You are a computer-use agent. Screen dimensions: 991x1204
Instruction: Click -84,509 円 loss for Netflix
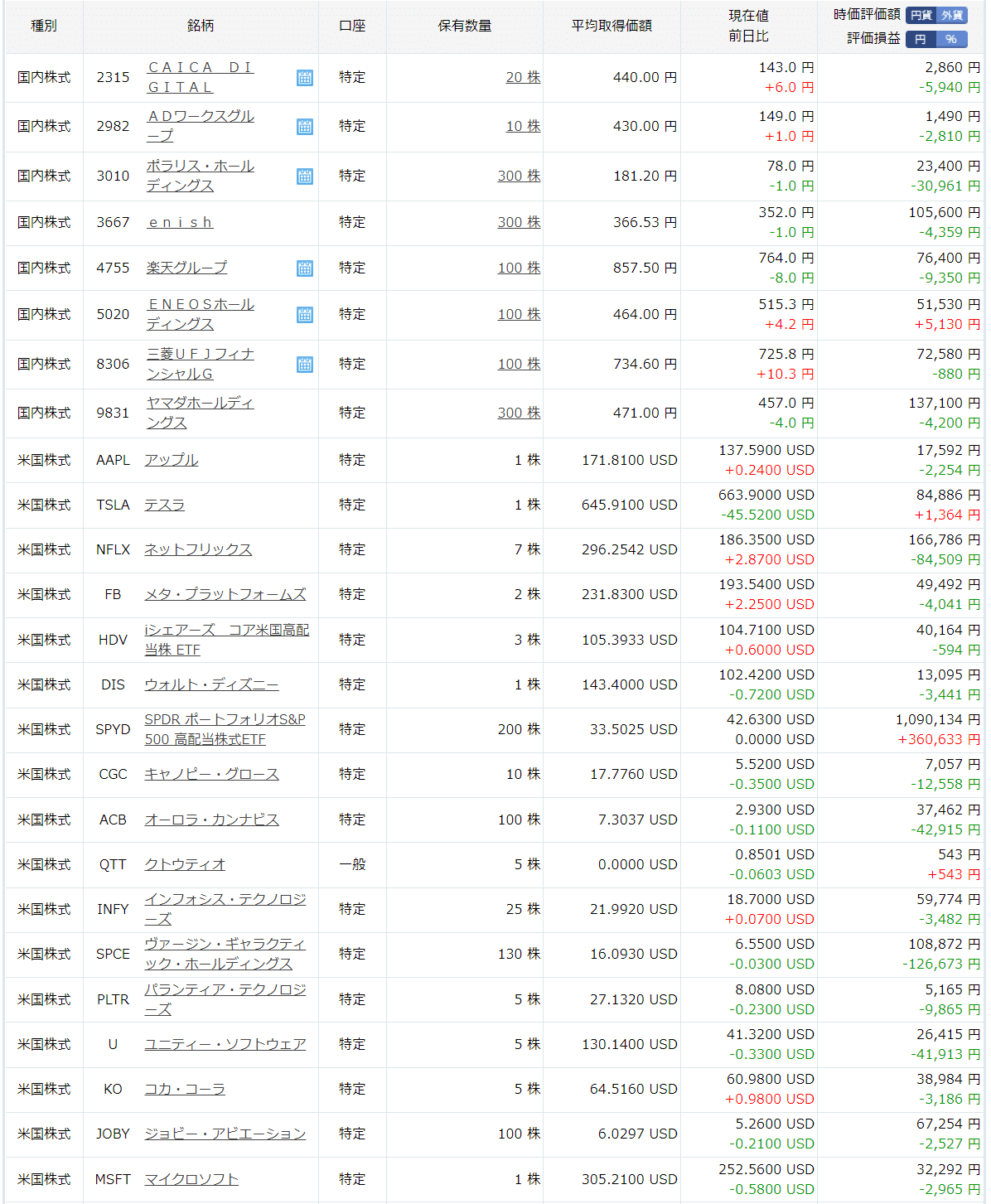point(945,559)
